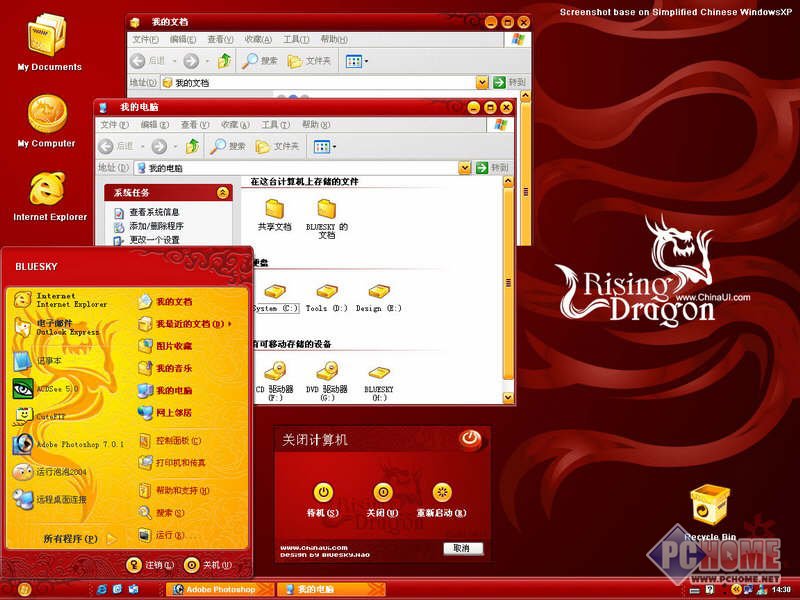Go up one folder in 我的电脑 window
The height and width of the screenshot is (600, 800).
click(x=192, y=146)
